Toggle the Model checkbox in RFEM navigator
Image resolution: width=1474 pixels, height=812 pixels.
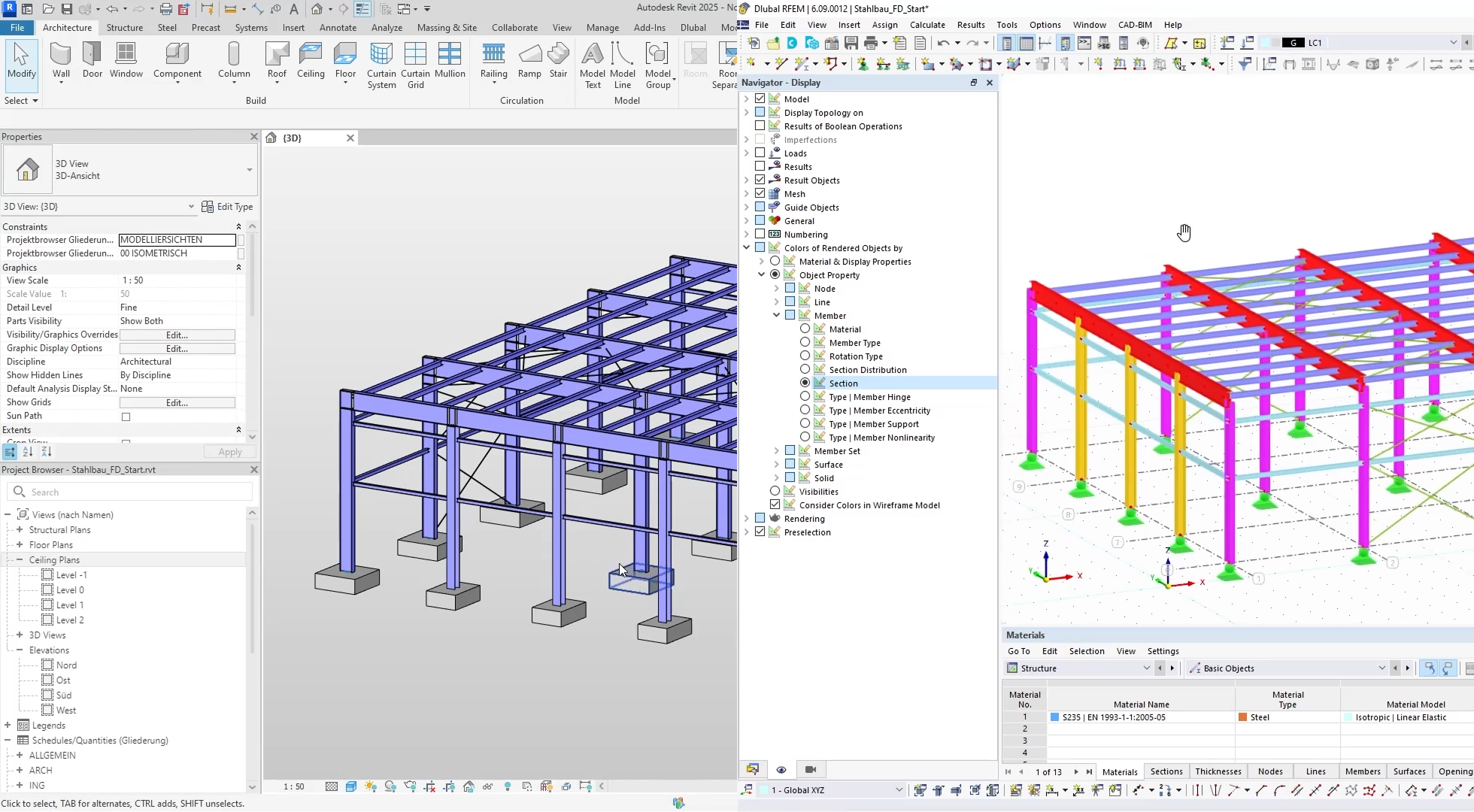[760, 98]
